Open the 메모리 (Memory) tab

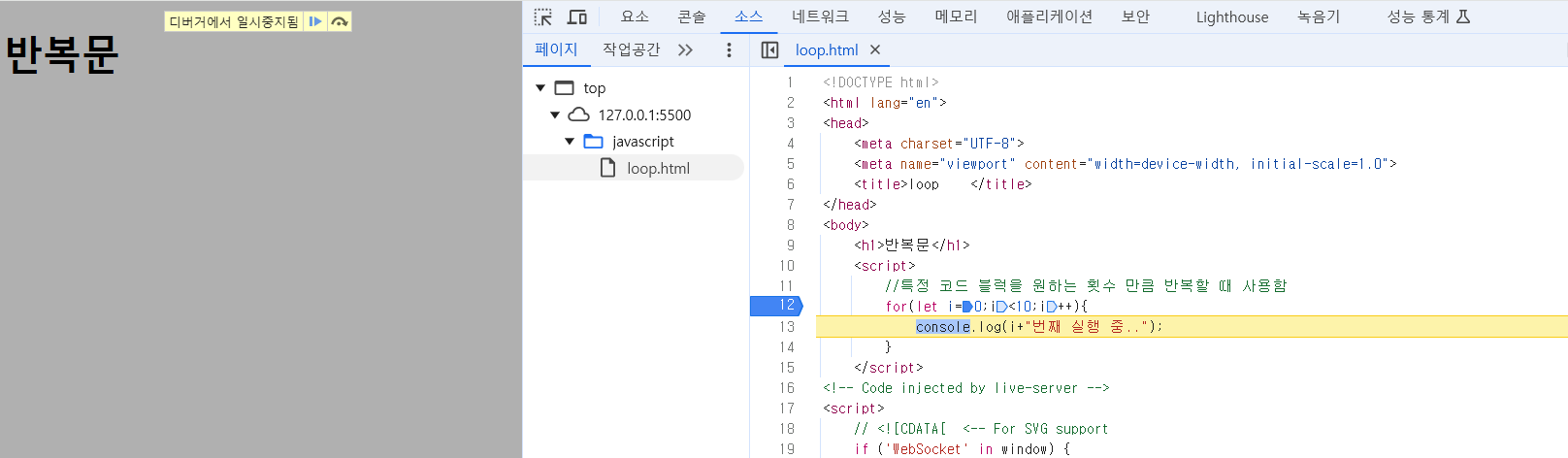pyautogui.click(x=956, y=16)
